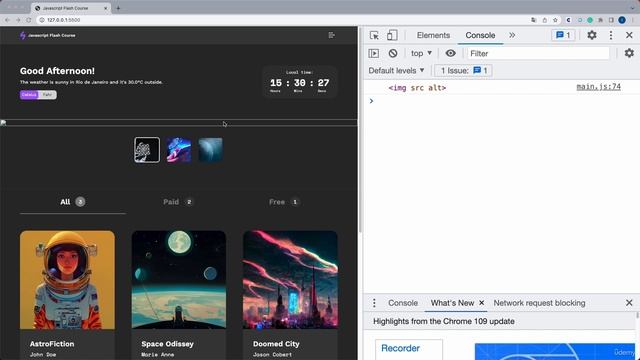The height and width of the screenshot is (360, 640).
Task: Clear the console with the ban icon
Action: [x=393, y=53]
